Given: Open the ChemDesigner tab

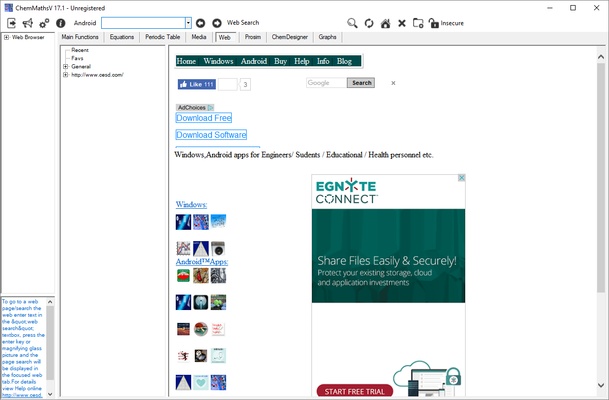Looking at the screenshot, I should coord(289,37).
